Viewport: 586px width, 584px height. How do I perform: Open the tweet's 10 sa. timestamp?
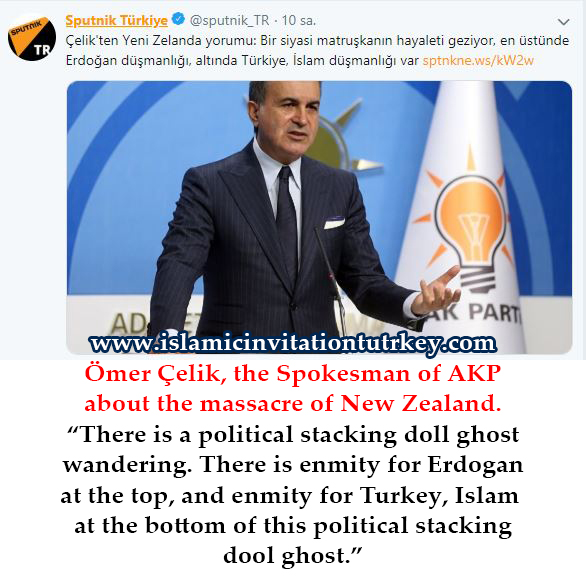(x=299, y=20)
